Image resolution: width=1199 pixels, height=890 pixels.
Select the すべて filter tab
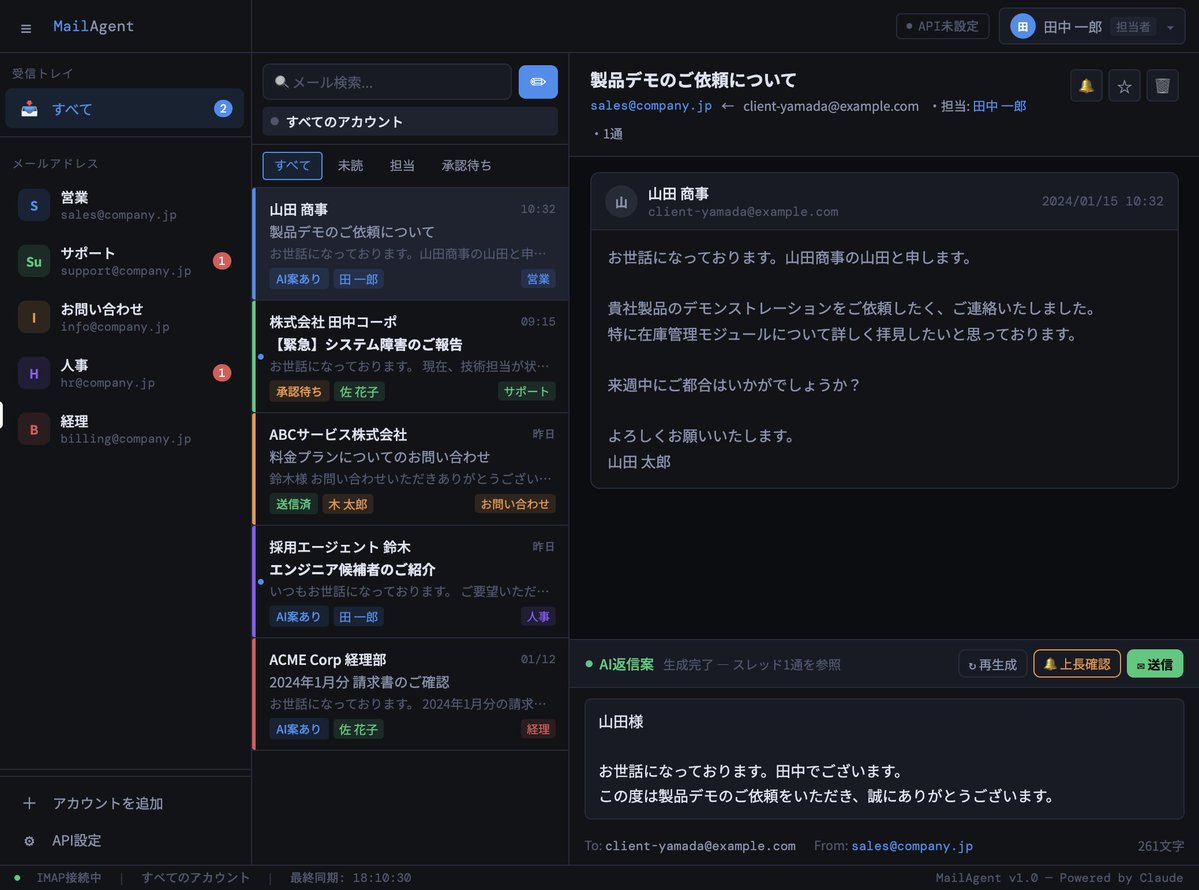(292, 165)
